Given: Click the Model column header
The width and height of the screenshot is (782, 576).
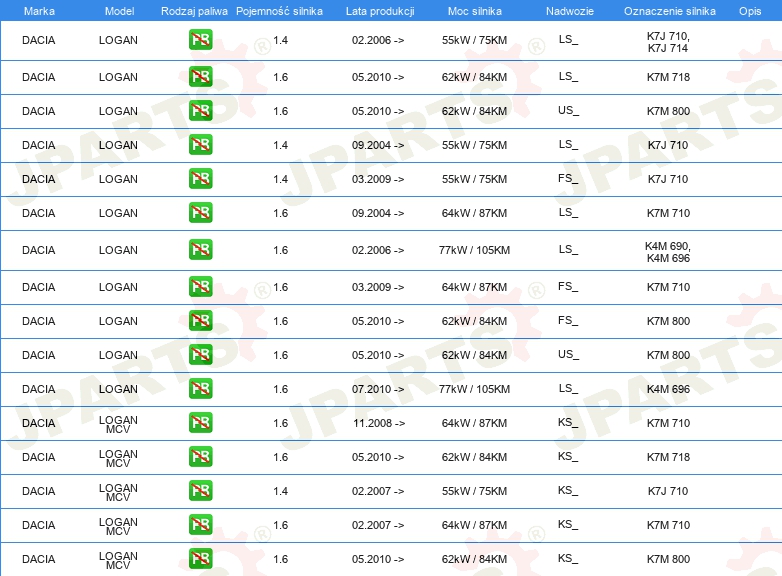Looking at the screenshot, I should [119, 11].
